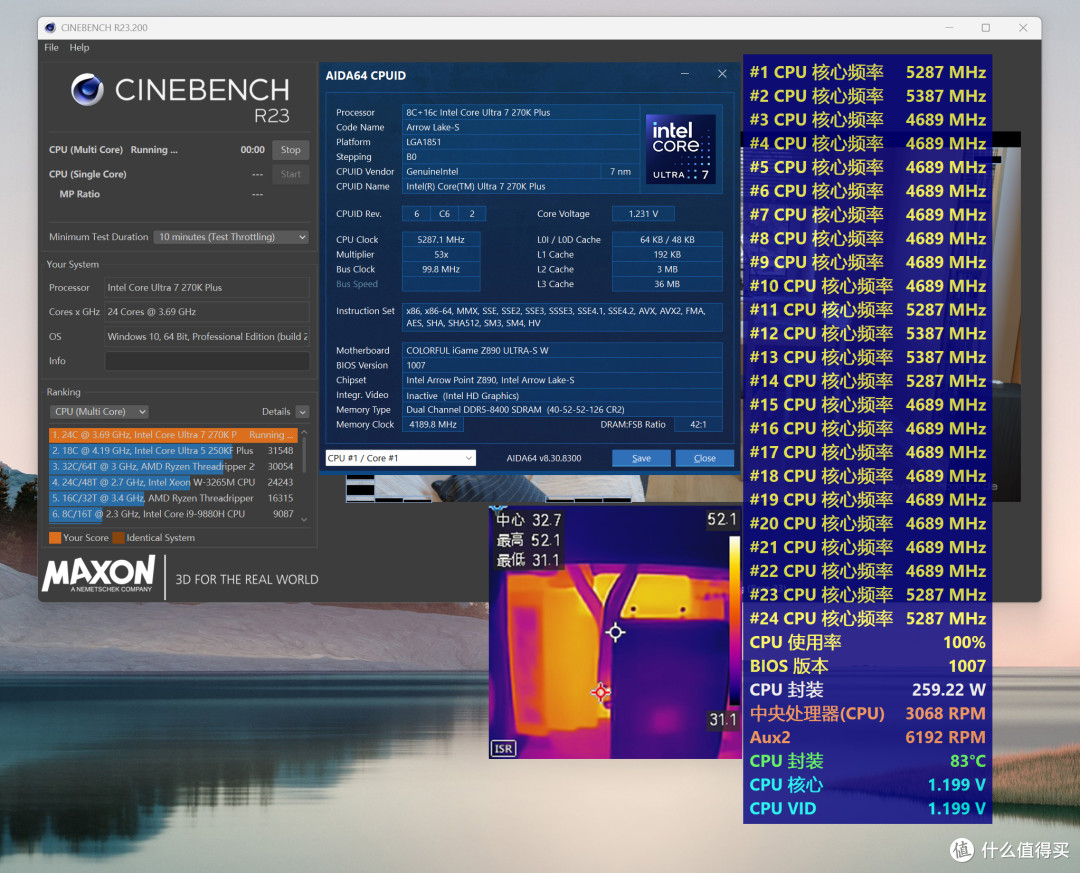Open the File menu in Cinebench
Image resolution: width=1080 pixels, height=873 pixels.
(51, 48)
